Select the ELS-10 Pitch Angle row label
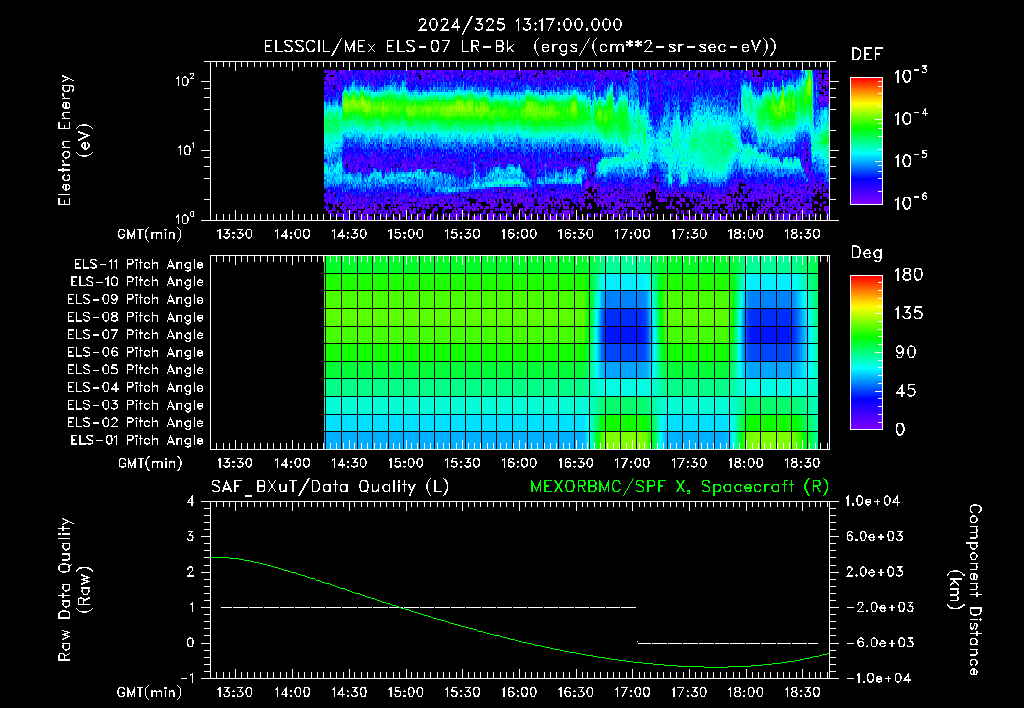This screenshot has width=1024, height=708. coord(137,282)
